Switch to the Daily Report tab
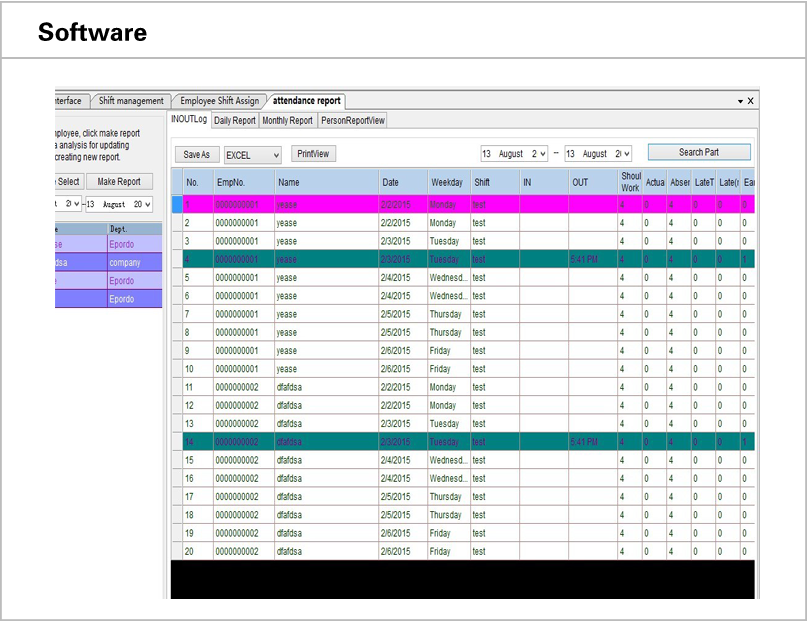The width and height of the screenshot is (807, 622). pos(235,119)
